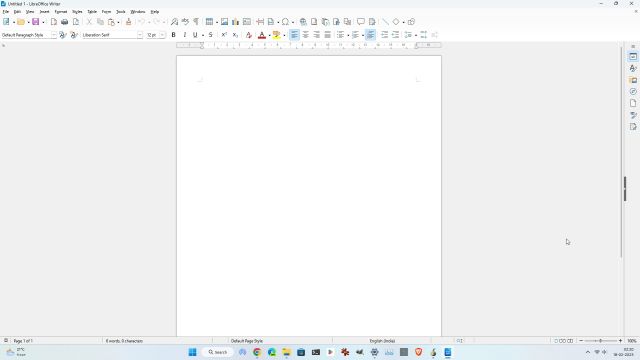This screenshot has height=360, width=640.
Task: Open the Format menu
Action: coord(60,12)
